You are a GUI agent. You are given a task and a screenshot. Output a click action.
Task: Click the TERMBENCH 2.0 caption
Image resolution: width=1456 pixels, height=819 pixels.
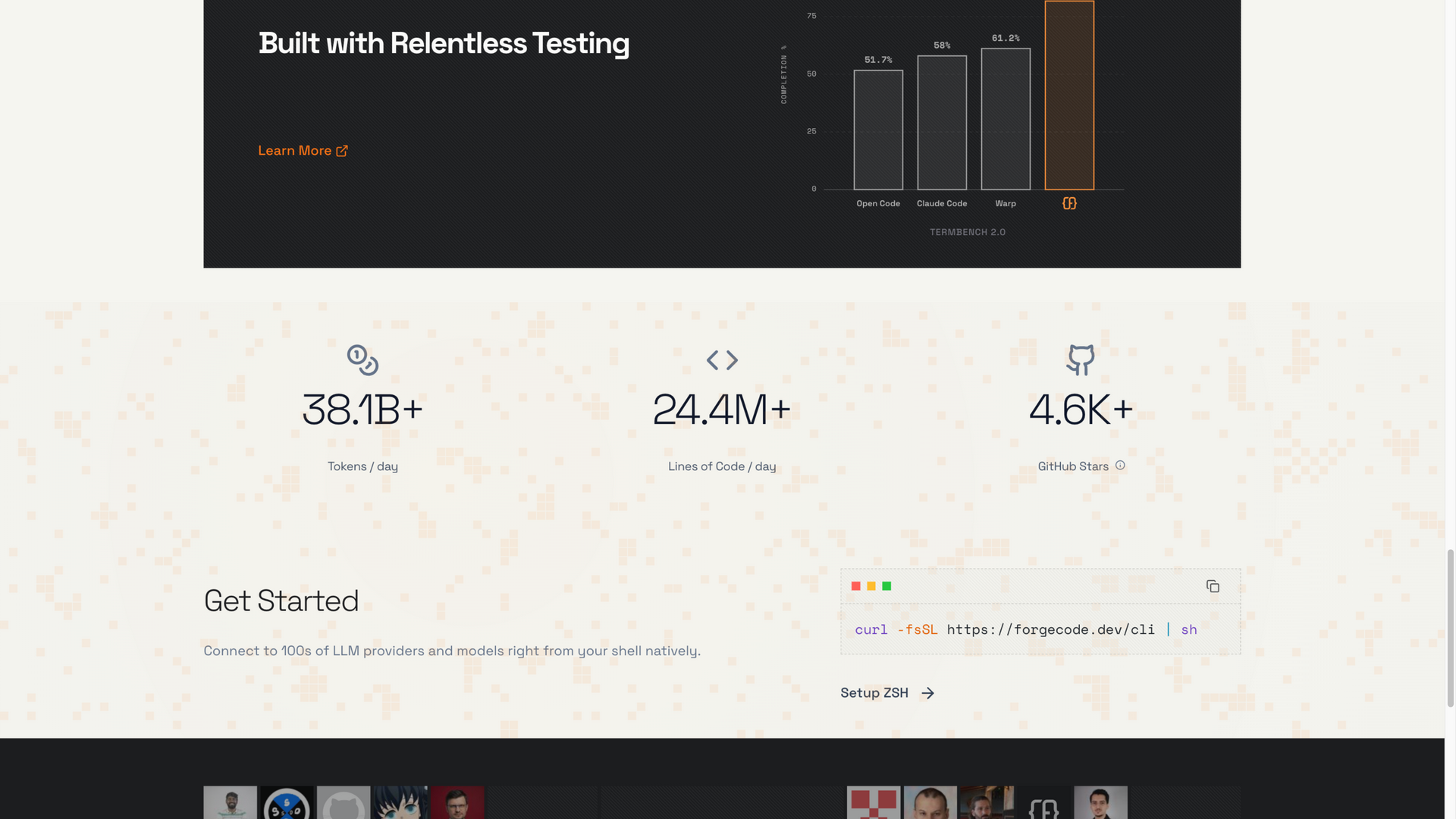[968, 232]
